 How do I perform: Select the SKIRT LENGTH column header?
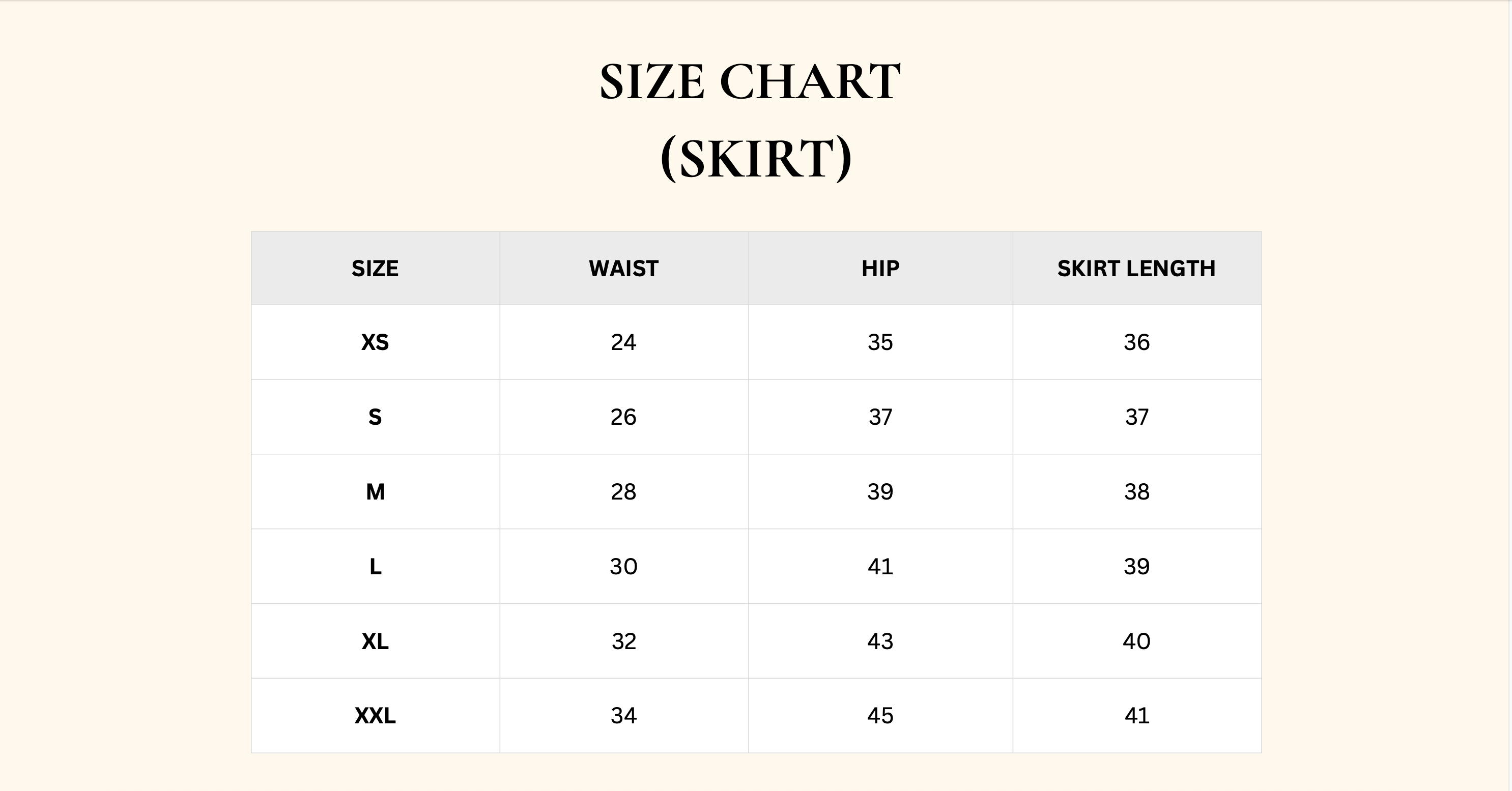pos(1136,269)
